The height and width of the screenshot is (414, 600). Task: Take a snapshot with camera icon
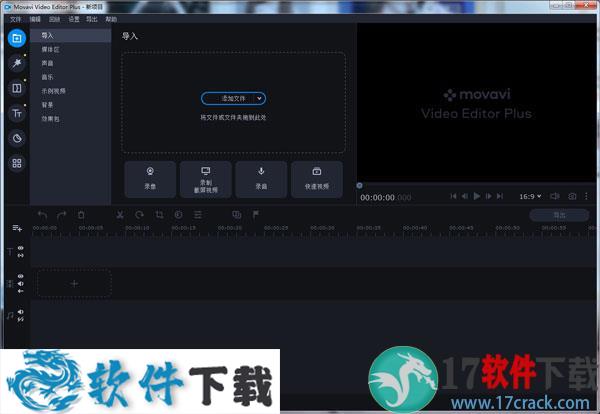pyautogui.click(x=572, y=196)
